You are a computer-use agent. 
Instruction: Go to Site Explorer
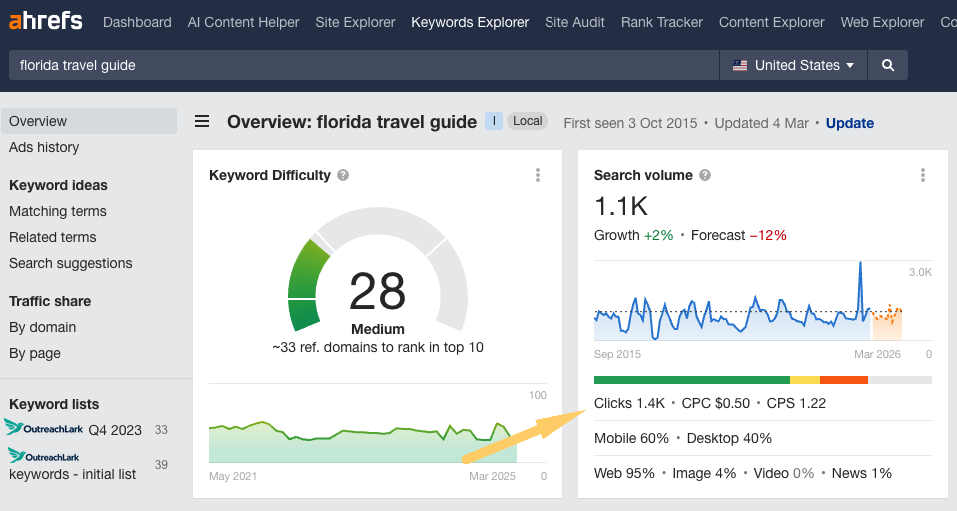tap(355, 22)
